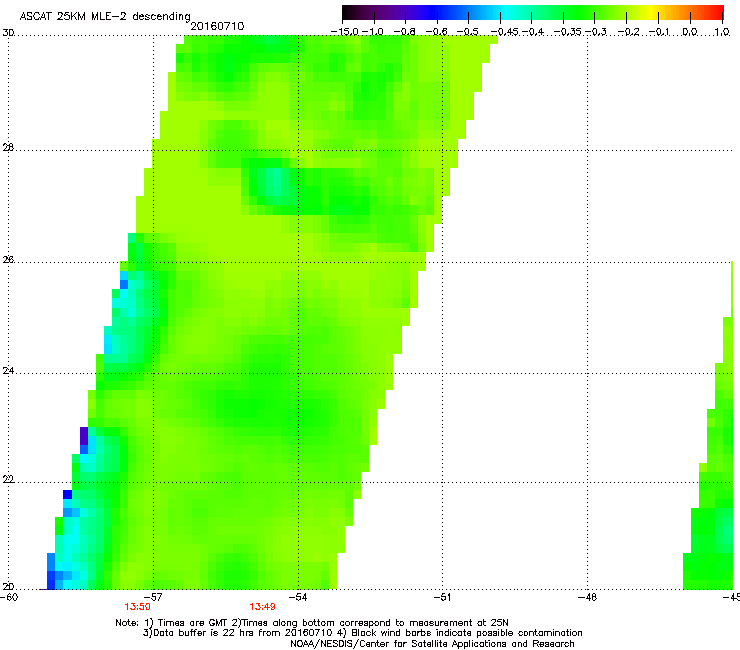This screenshot has width=740, height=650.
Task: Click the colorbar label -0.6
Action: pos(437,32)
